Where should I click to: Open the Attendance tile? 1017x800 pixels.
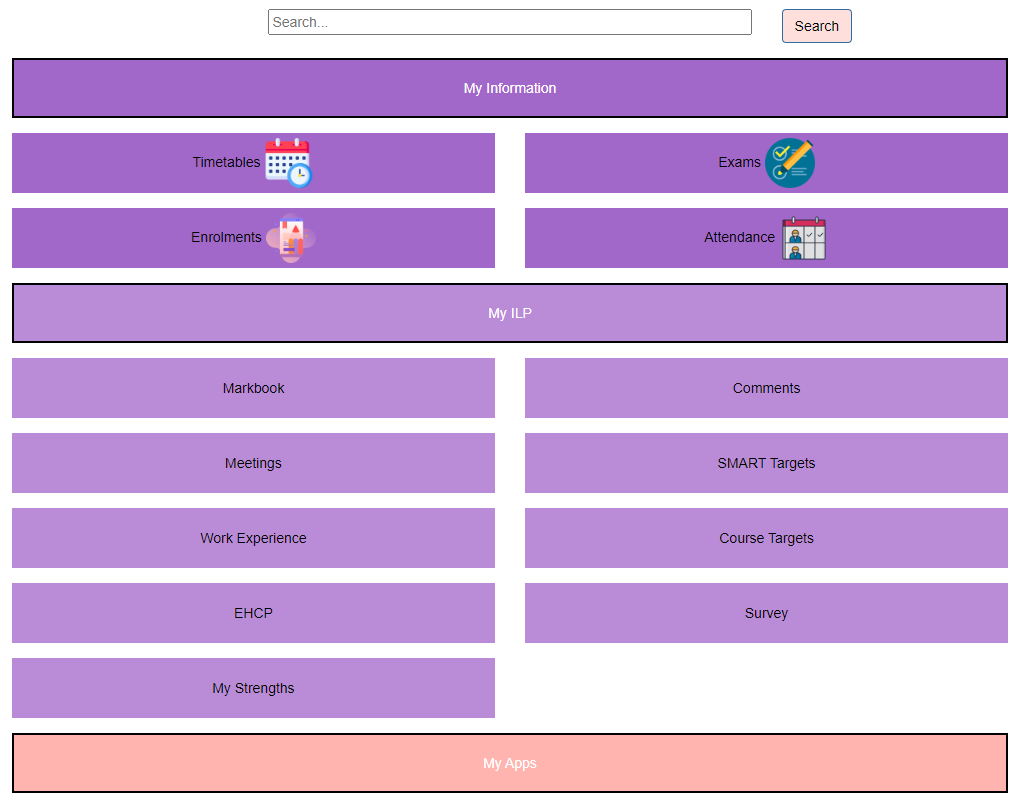(x=766, y=238)
